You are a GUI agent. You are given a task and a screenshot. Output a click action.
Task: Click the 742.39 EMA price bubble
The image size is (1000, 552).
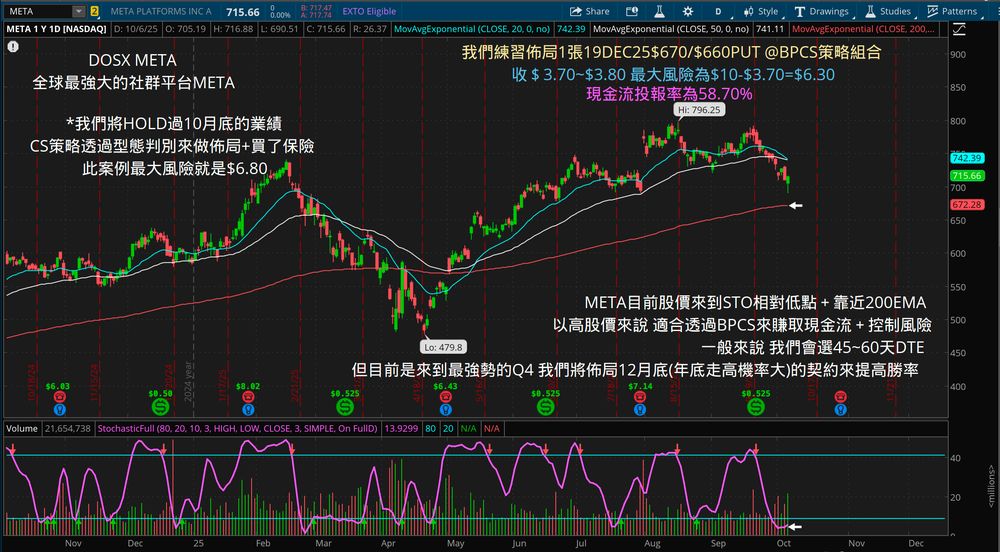coord(966,158)
